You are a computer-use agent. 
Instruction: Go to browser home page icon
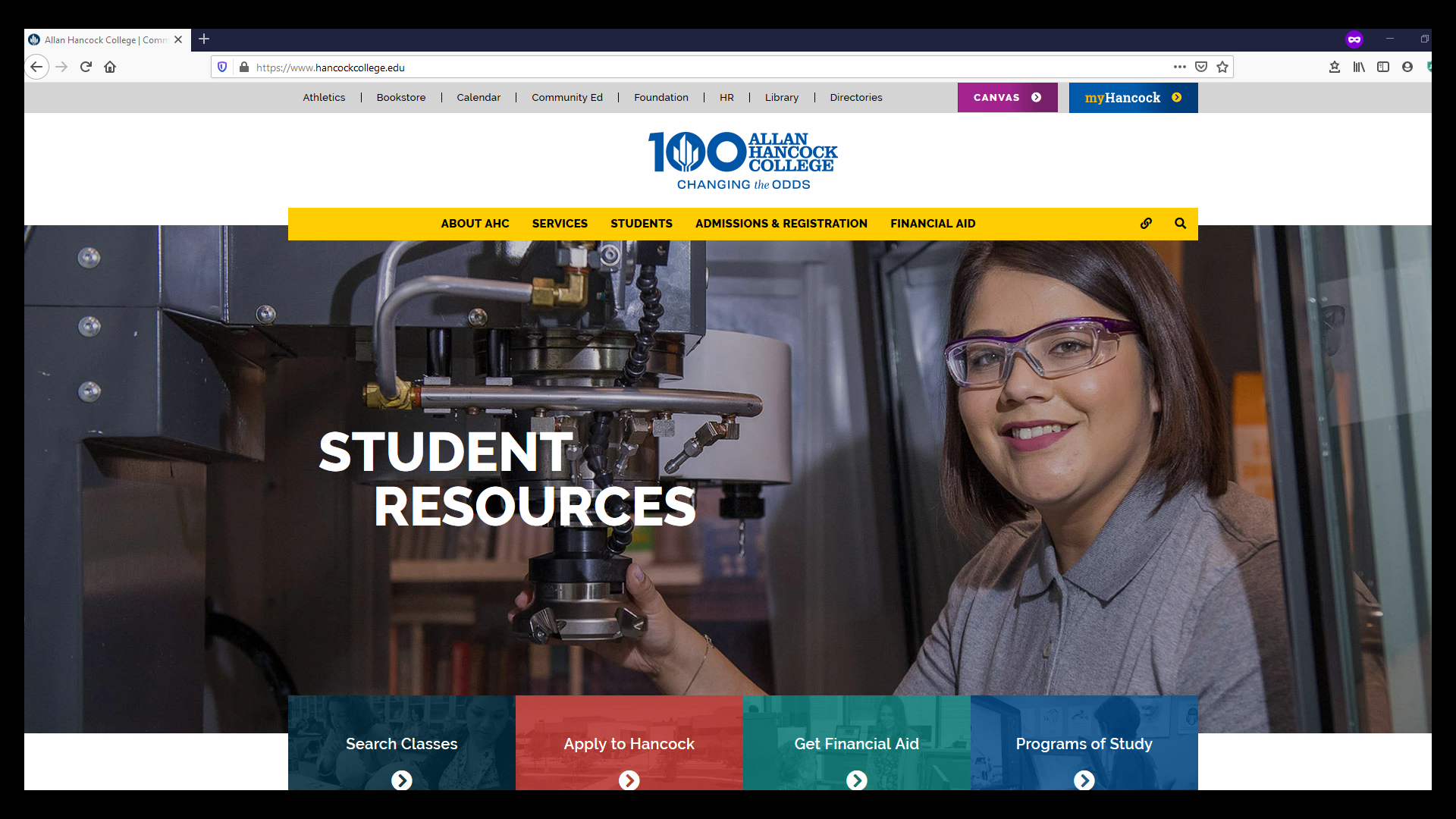[x=110, y=67]
